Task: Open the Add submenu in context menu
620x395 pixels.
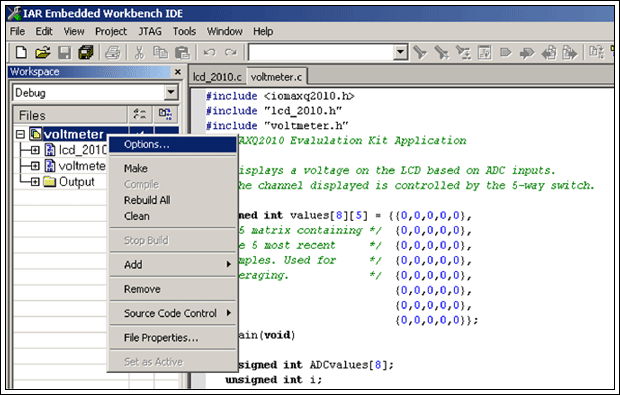Action: coord(173,265)
